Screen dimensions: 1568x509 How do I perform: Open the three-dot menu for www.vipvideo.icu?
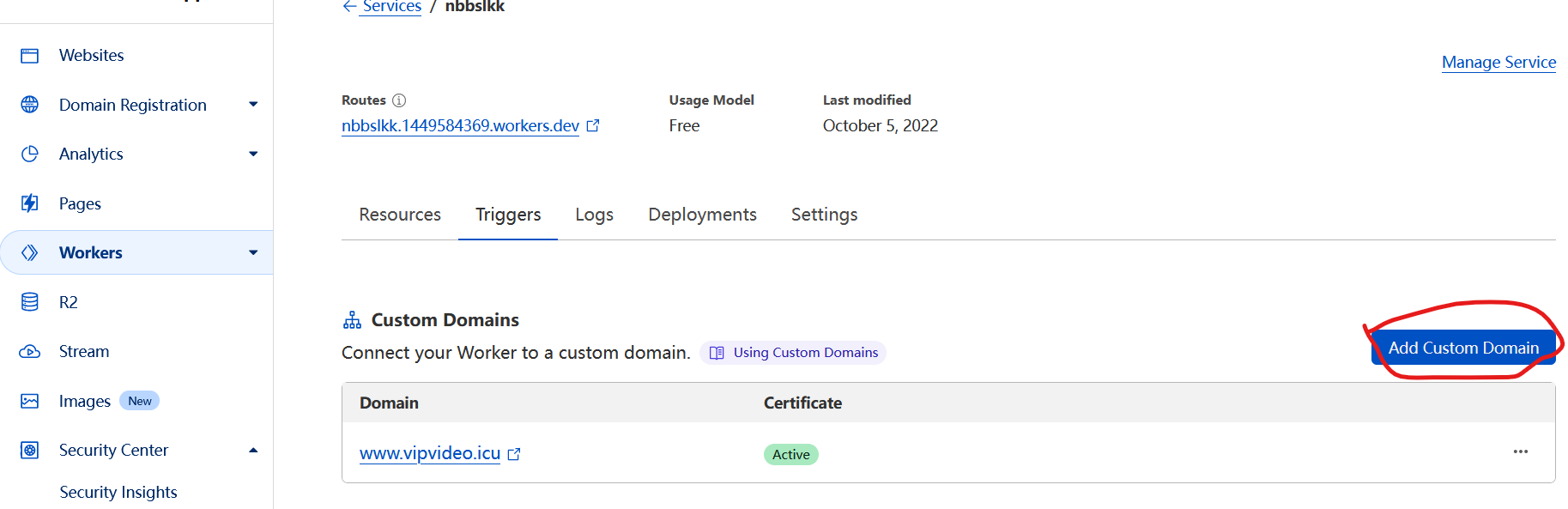pyautogui.click(x=1520, y=451)
